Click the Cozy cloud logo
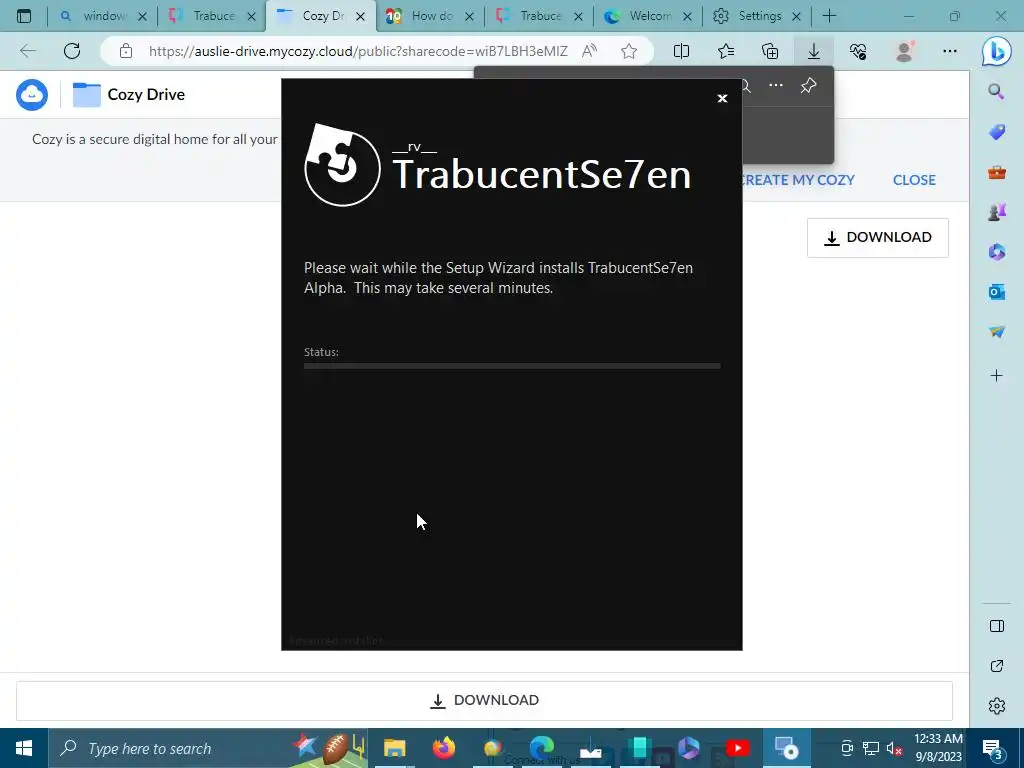This screenshot has height=768, width=1024. pyautogui.click(x=32, y=95)
